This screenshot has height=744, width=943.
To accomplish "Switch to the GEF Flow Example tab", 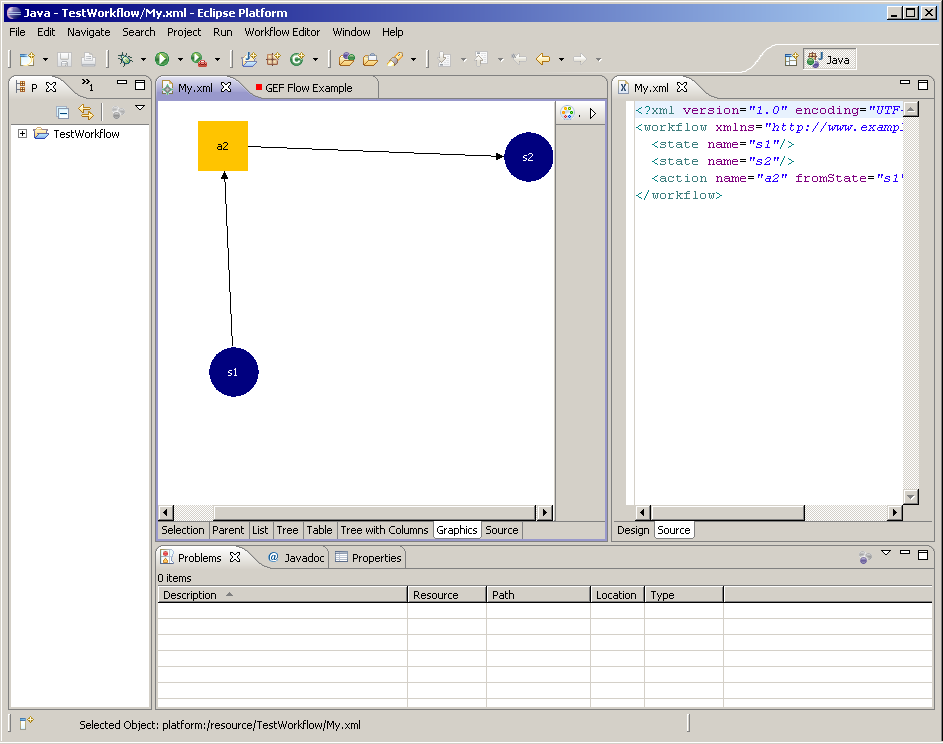I will click(x=307, y=88).
